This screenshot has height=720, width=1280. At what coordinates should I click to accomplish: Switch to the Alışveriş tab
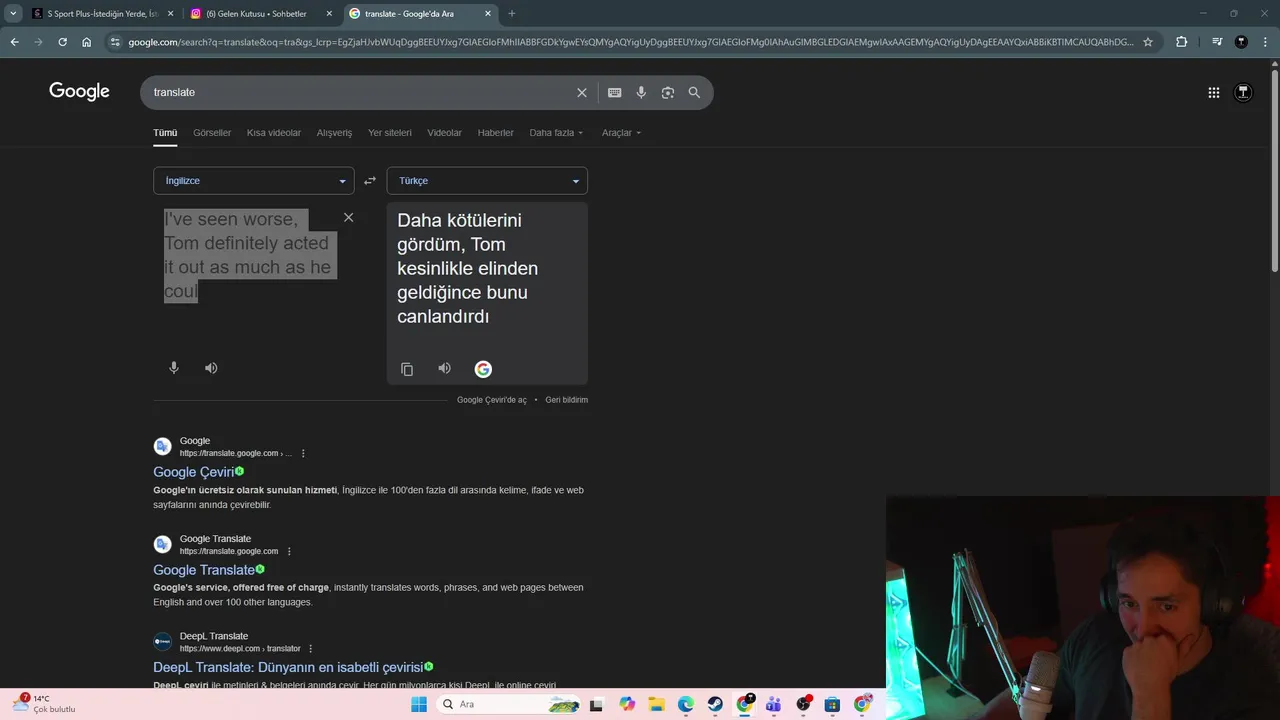click(x=334, y=133)
